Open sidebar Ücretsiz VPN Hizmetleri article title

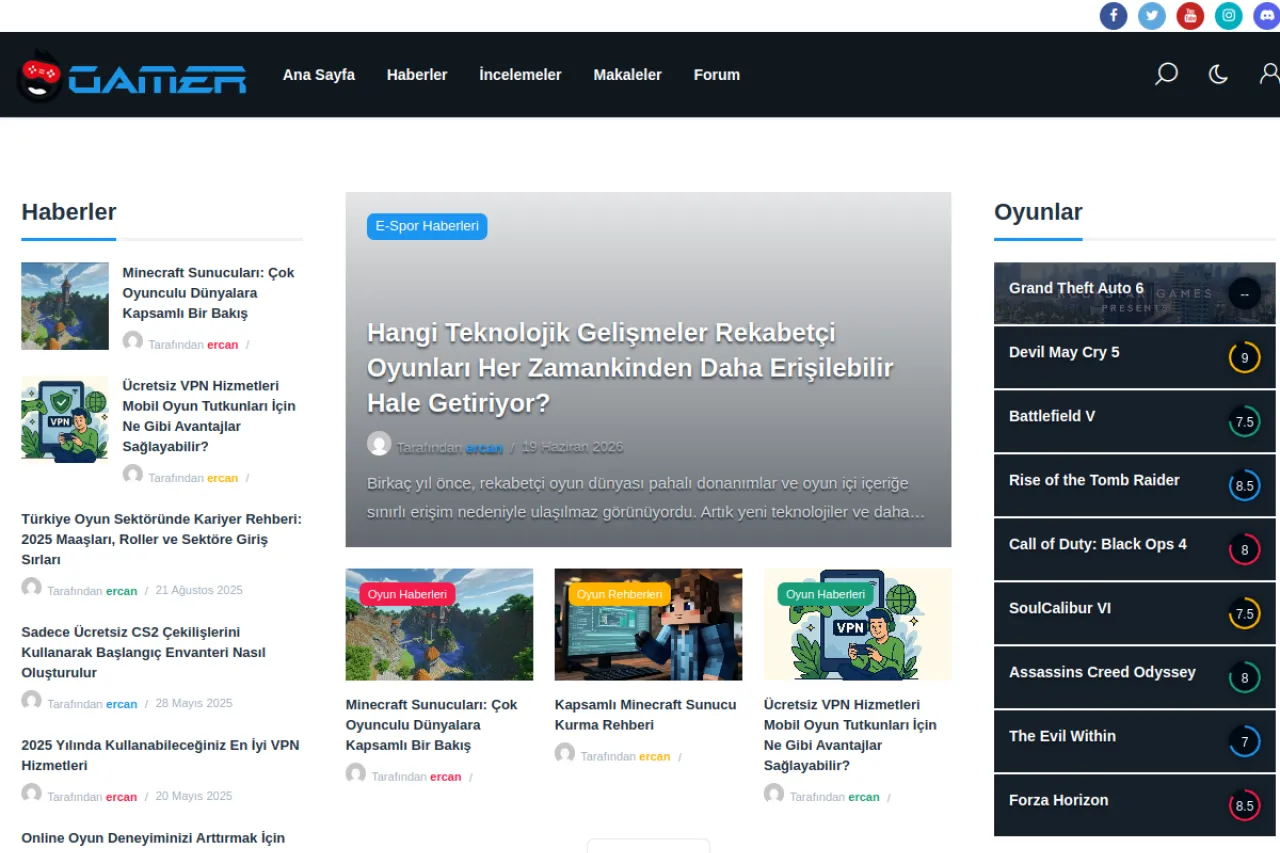tap(209, 416)
